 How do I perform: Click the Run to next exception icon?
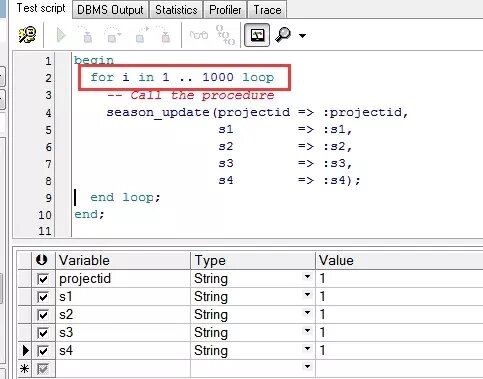[165, 35]
